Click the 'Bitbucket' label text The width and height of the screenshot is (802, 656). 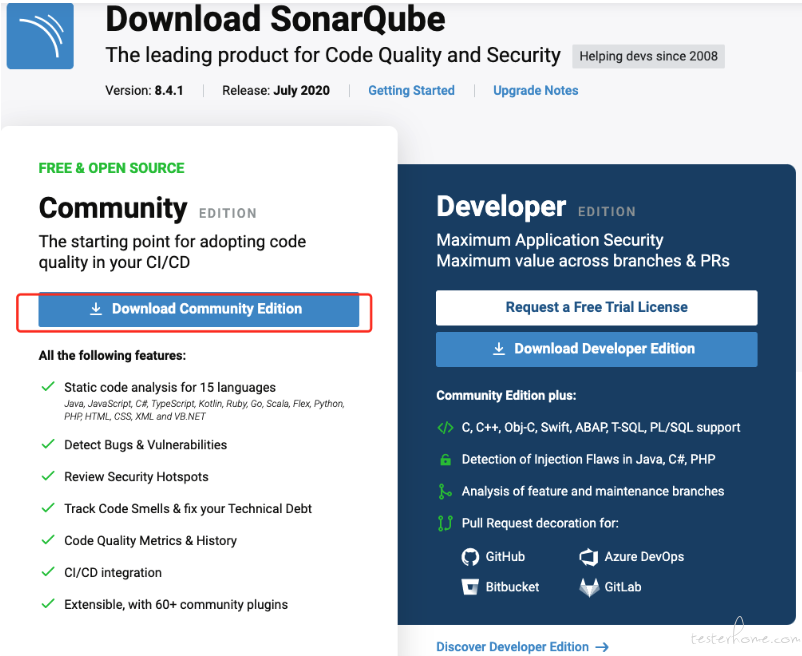[513, 587]
